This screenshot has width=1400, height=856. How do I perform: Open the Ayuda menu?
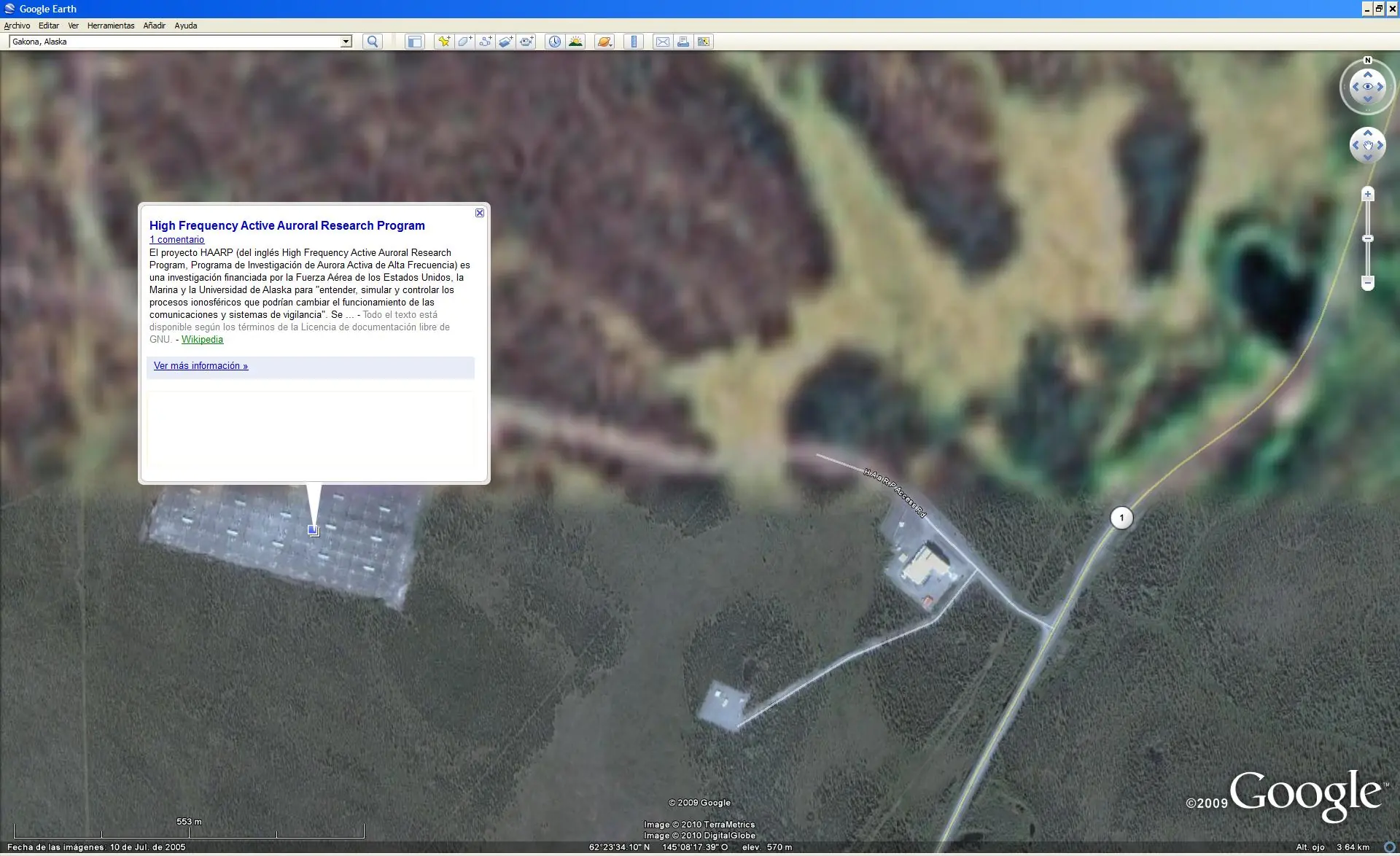coord(185,26)
